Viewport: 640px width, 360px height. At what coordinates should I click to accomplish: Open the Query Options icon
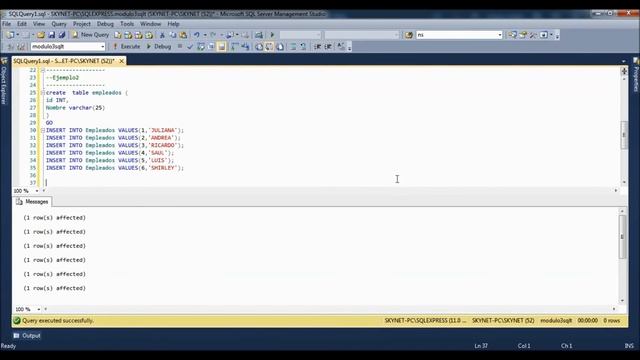click(x=211, y=47)
